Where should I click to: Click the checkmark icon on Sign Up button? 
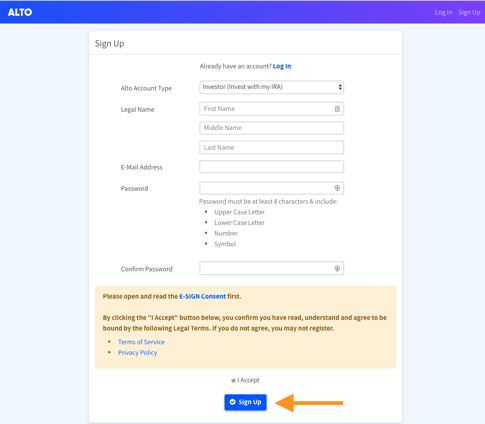coord(233,402)
